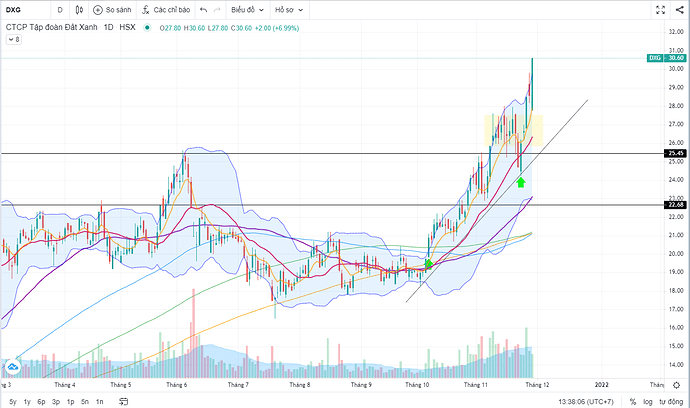Toggle log scale mode

point(648,401)
